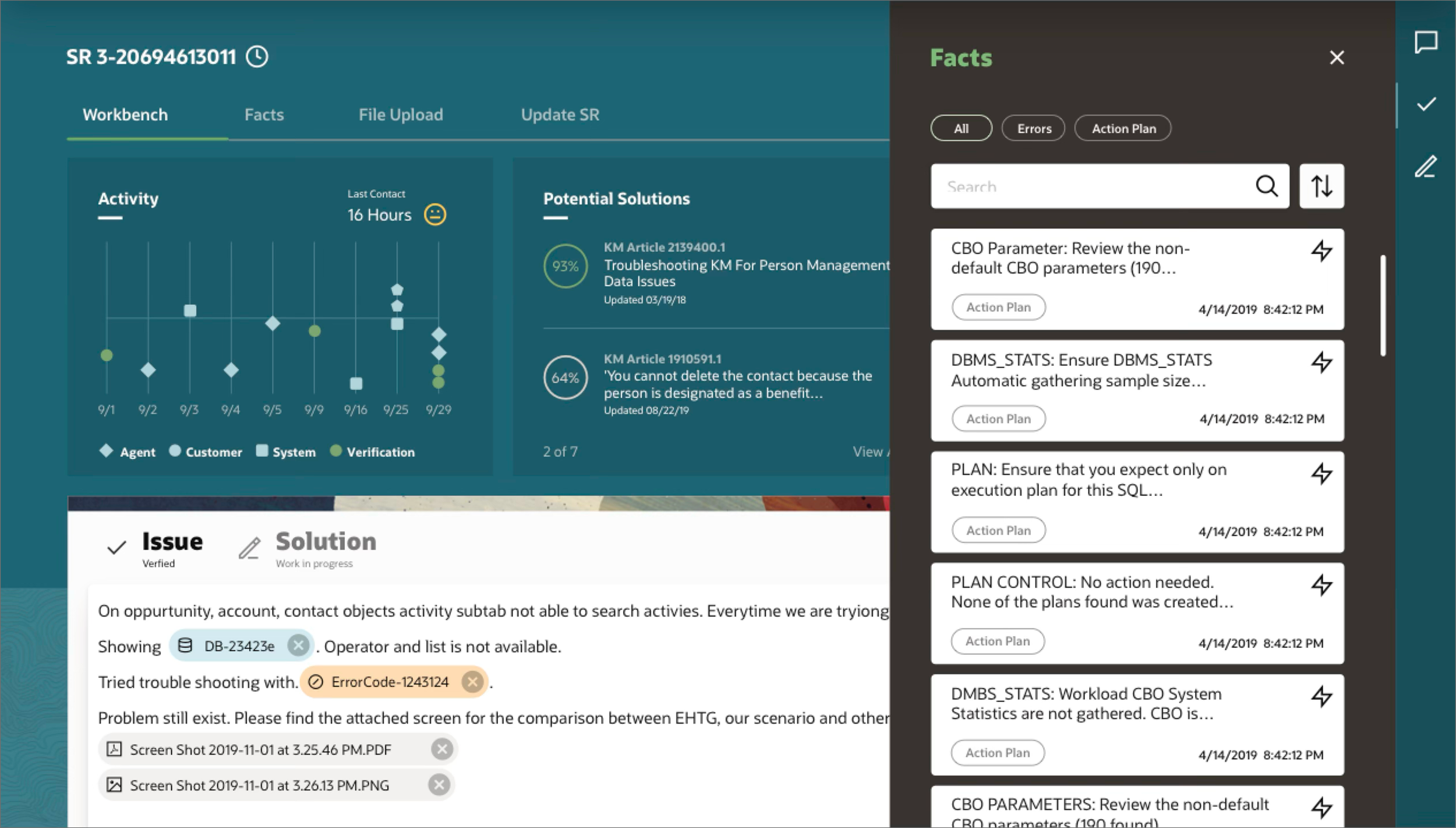
Task: Click the magnifier icon in the Facts search bar
Action: (1267, 186)
